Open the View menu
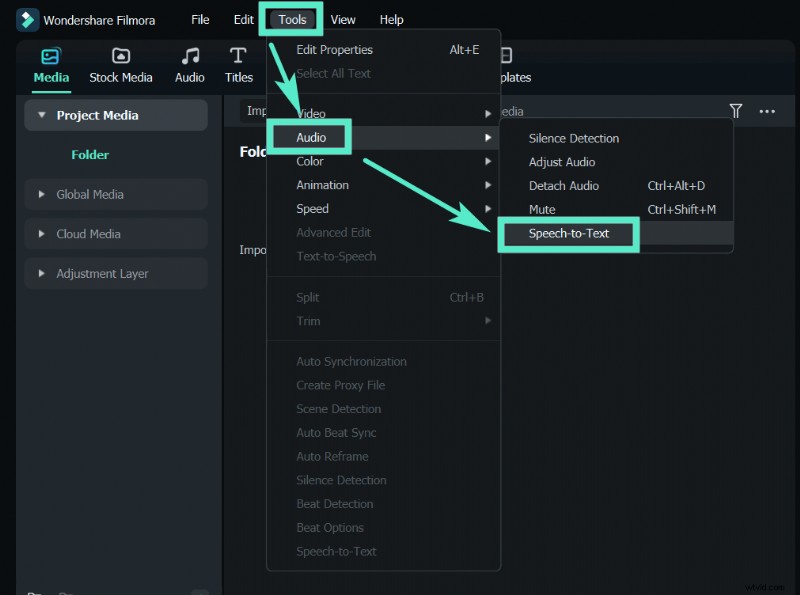The height and width of the screenshot is (595, 800). coord(343,18)
